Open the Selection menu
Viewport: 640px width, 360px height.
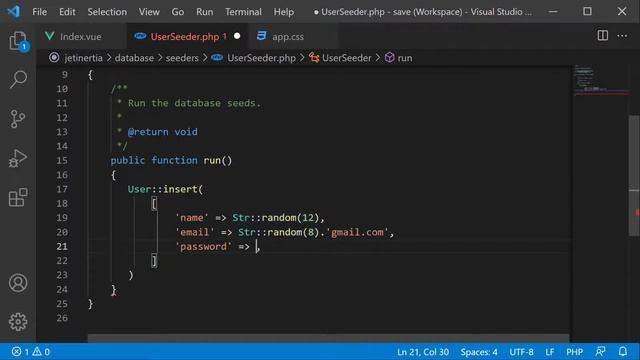[x=107, y=12]
